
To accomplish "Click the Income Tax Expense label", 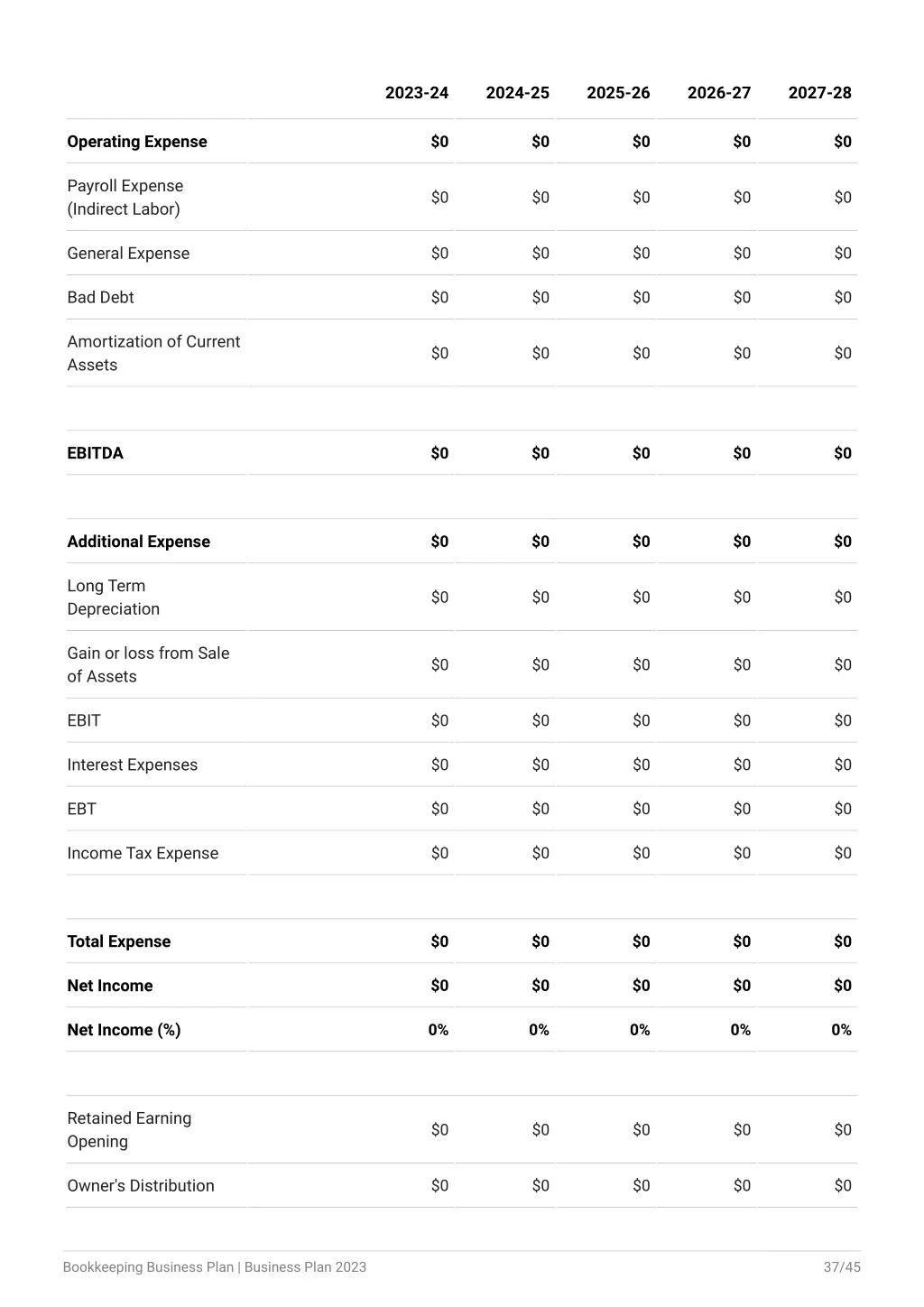I will (143, 854).
